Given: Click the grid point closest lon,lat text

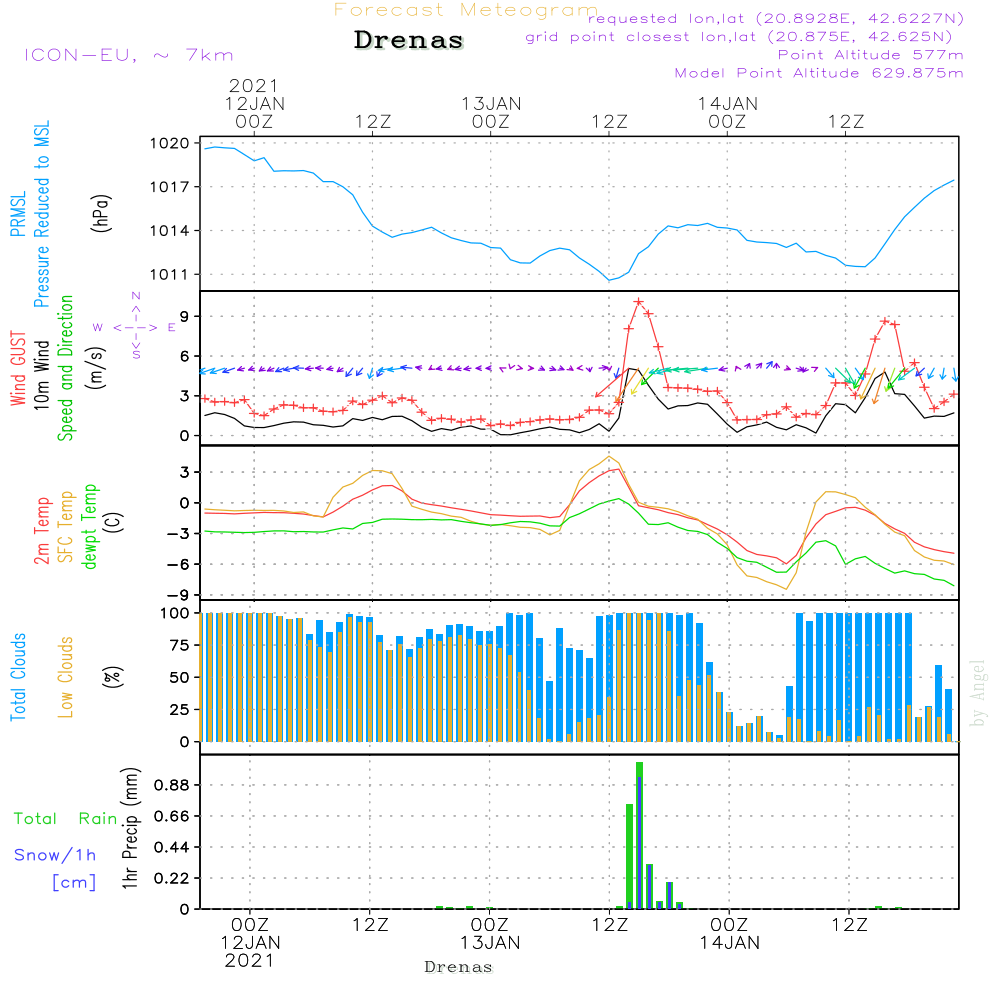Looking at the screenshot, I should tap(739, 37).
